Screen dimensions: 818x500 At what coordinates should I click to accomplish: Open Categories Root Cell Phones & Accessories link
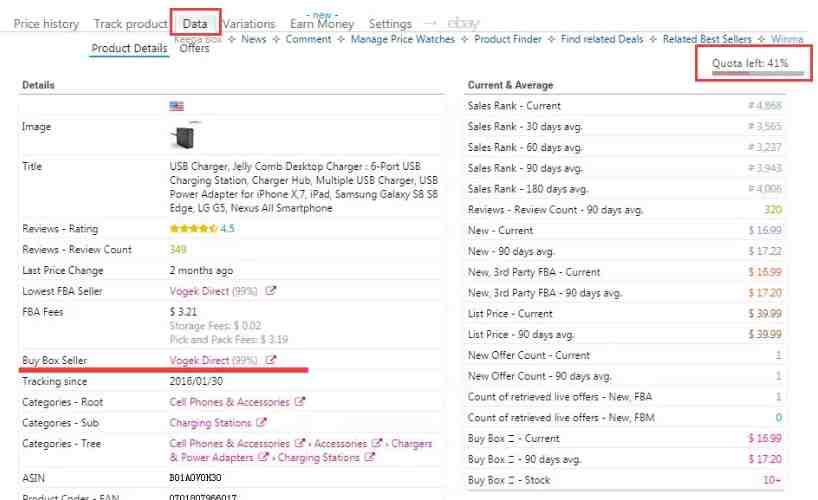tap(230, 402)
